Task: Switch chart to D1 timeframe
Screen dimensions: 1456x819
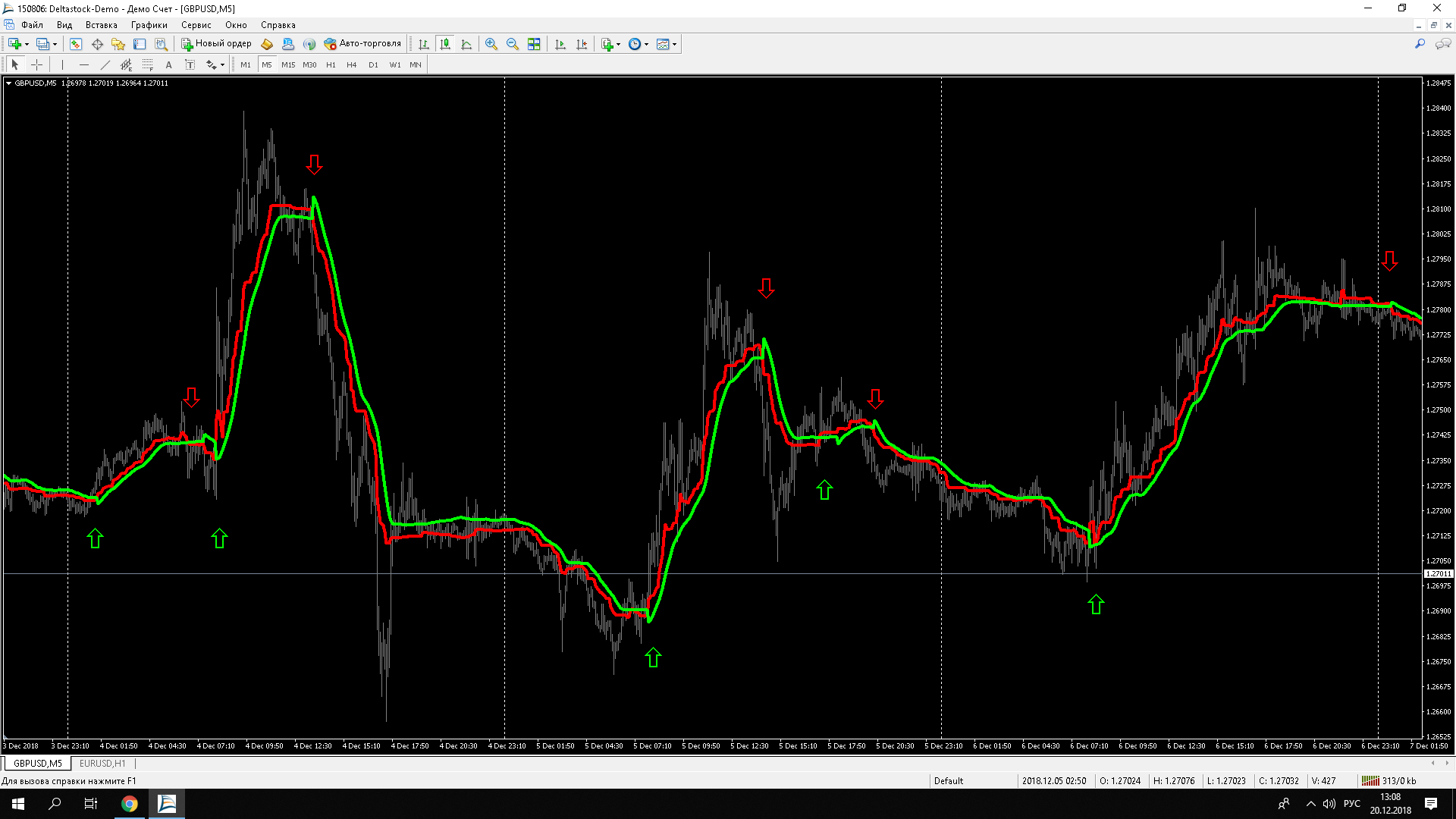Action: [373, 64]
